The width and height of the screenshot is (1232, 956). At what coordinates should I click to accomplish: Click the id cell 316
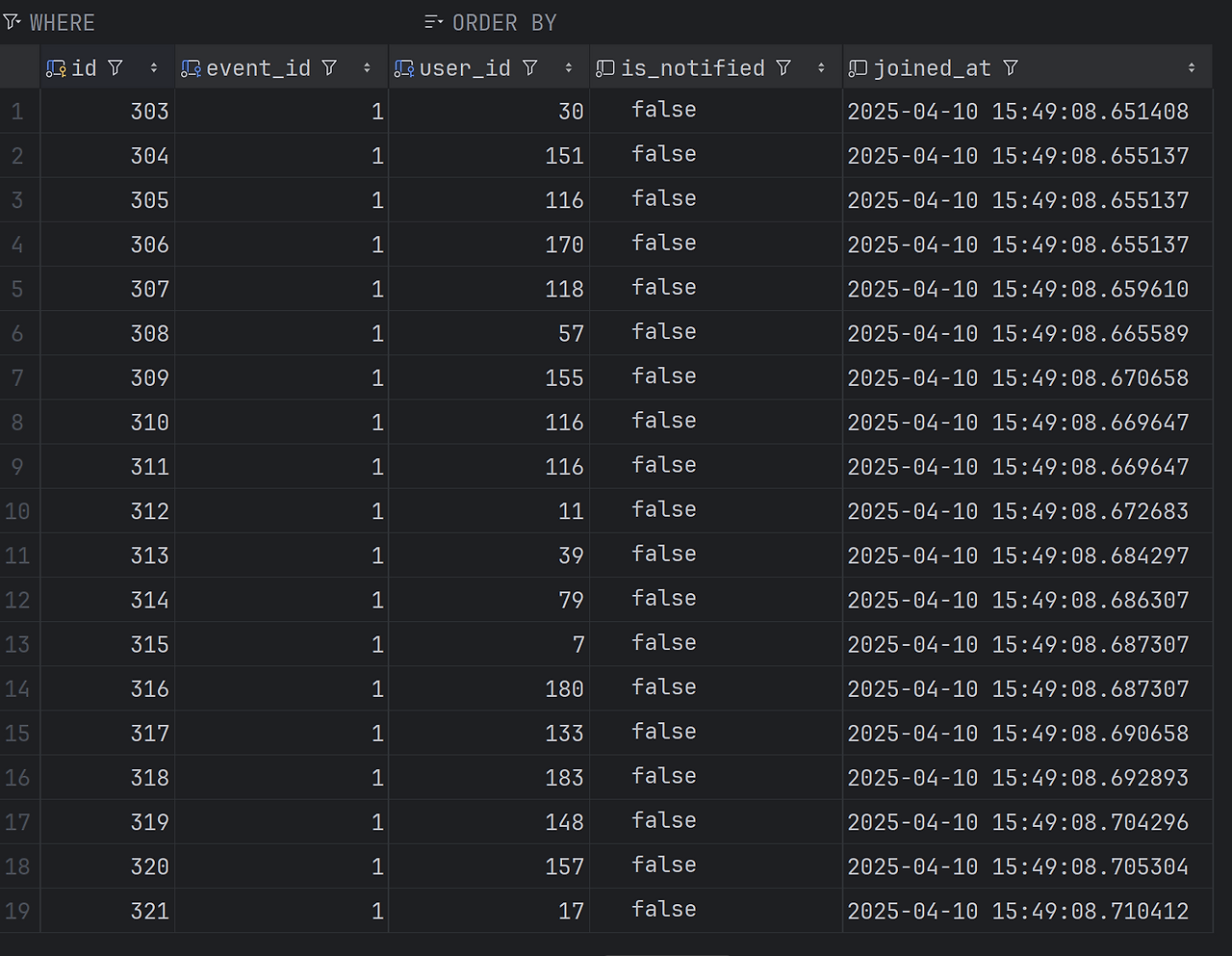coord(107,689)
